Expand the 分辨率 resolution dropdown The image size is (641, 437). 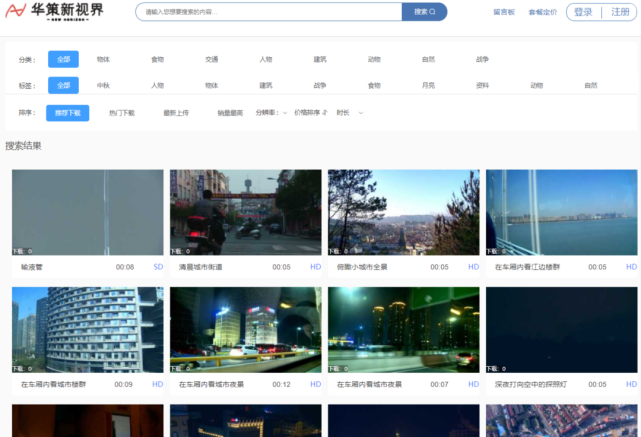click(x=271, y=113)
